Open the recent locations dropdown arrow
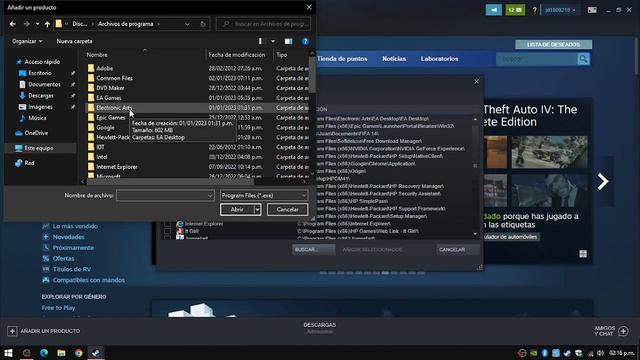Screen dimensions: 640x360 (x=38, y=24)
